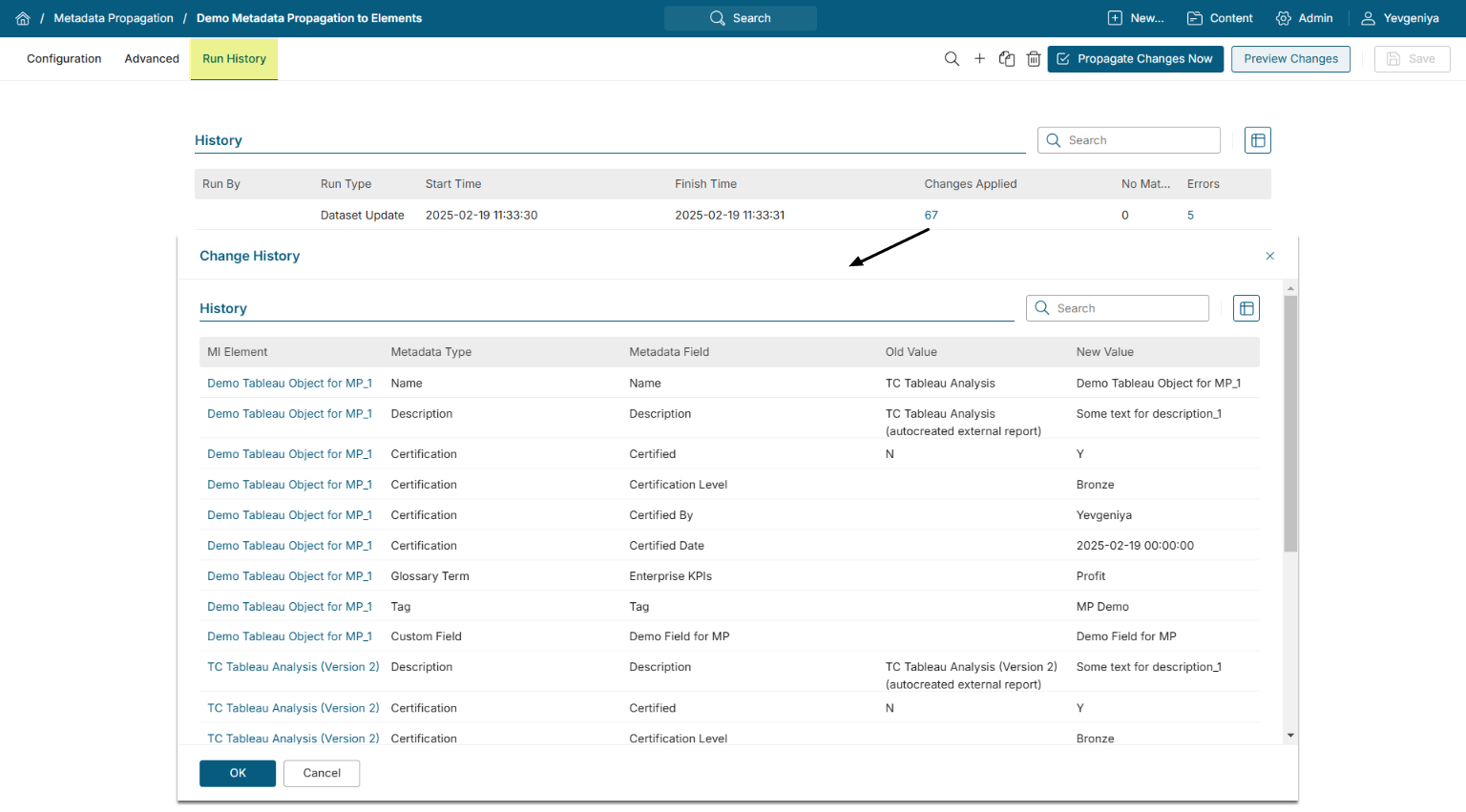Click Propagate Changes Now button

[1135, 59]
